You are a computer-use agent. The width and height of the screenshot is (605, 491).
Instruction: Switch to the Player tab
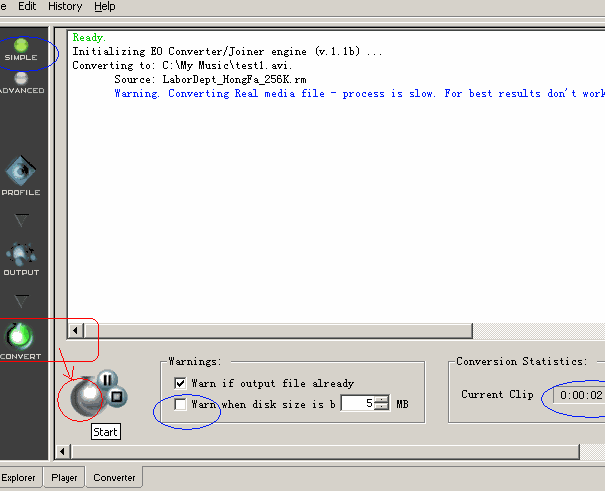[64, 478]
